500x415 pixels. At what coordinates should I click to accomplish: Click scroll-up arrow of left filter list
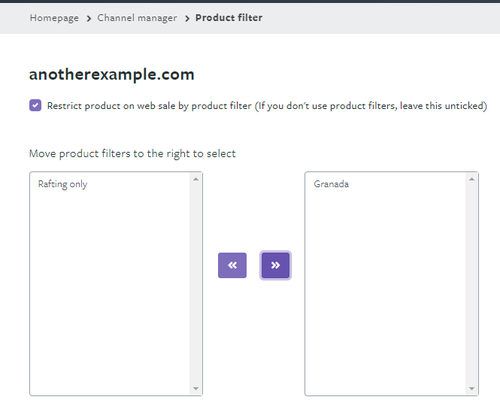196,179
